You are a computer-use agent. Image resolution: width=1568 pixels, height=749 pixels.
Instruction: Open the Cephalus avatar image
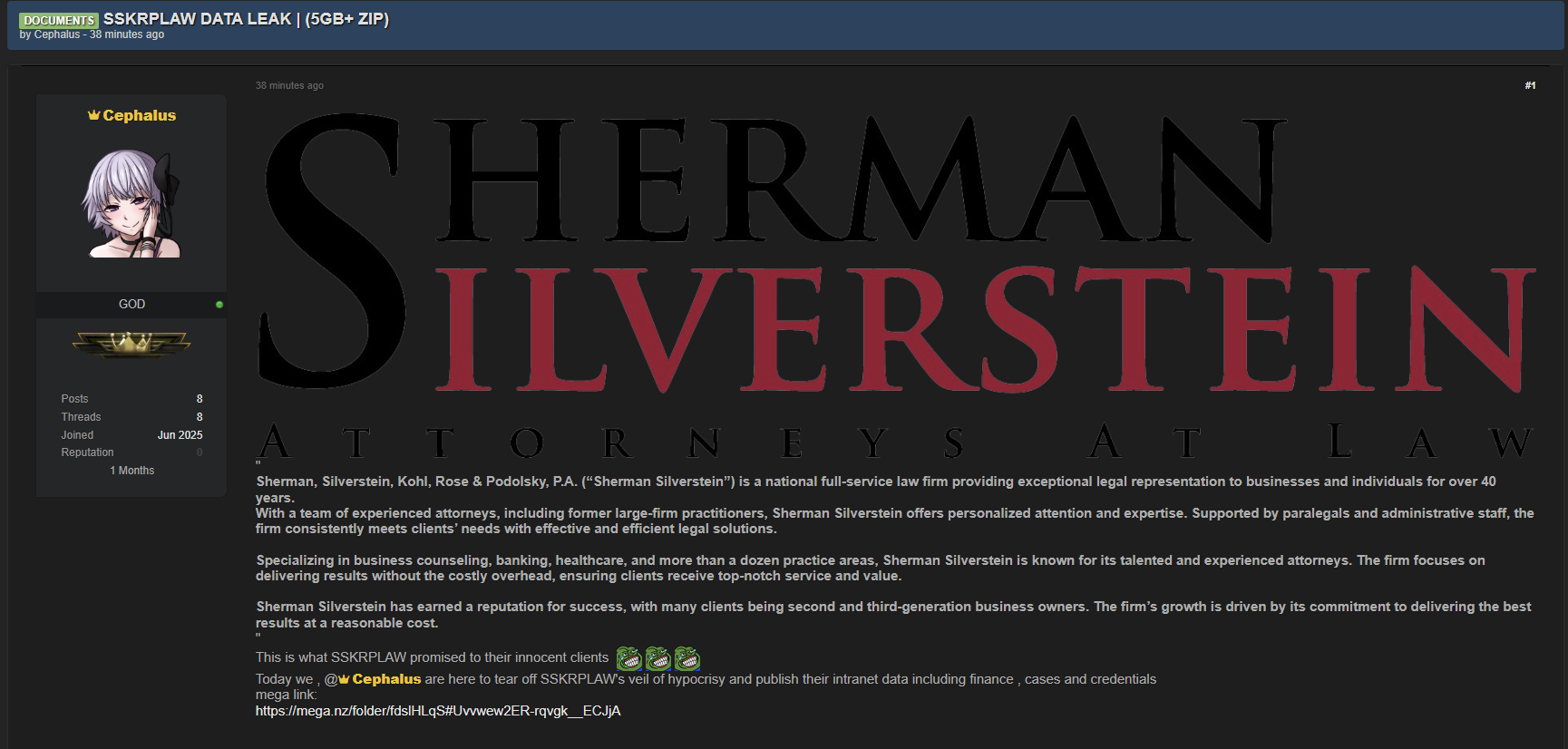point(131,203)
